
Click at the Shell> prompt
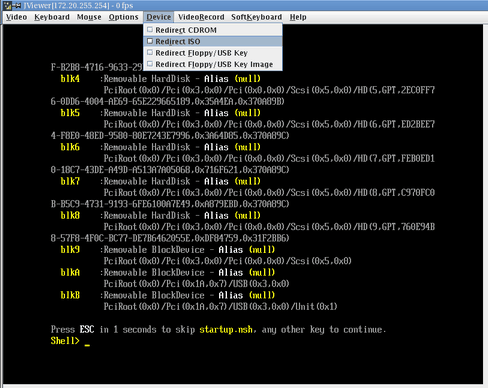coord(65,341)
